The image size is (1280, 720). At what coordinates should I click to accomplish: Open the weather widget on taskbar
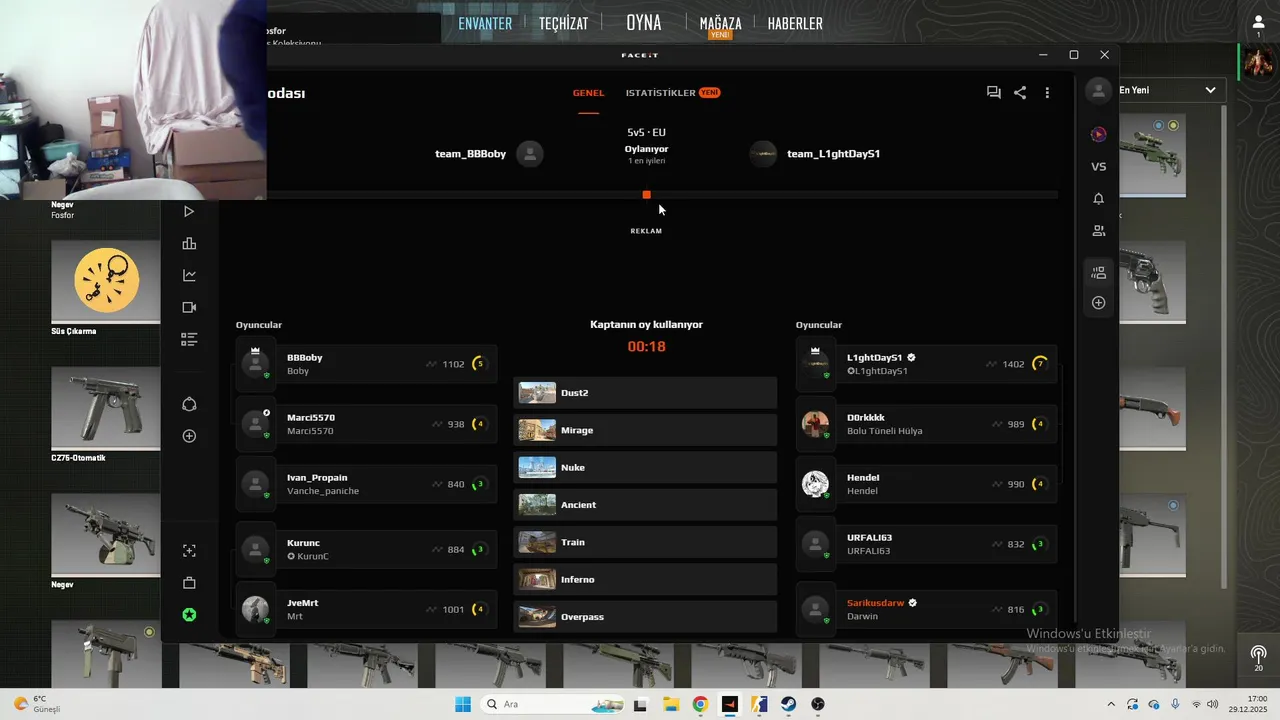35,704
